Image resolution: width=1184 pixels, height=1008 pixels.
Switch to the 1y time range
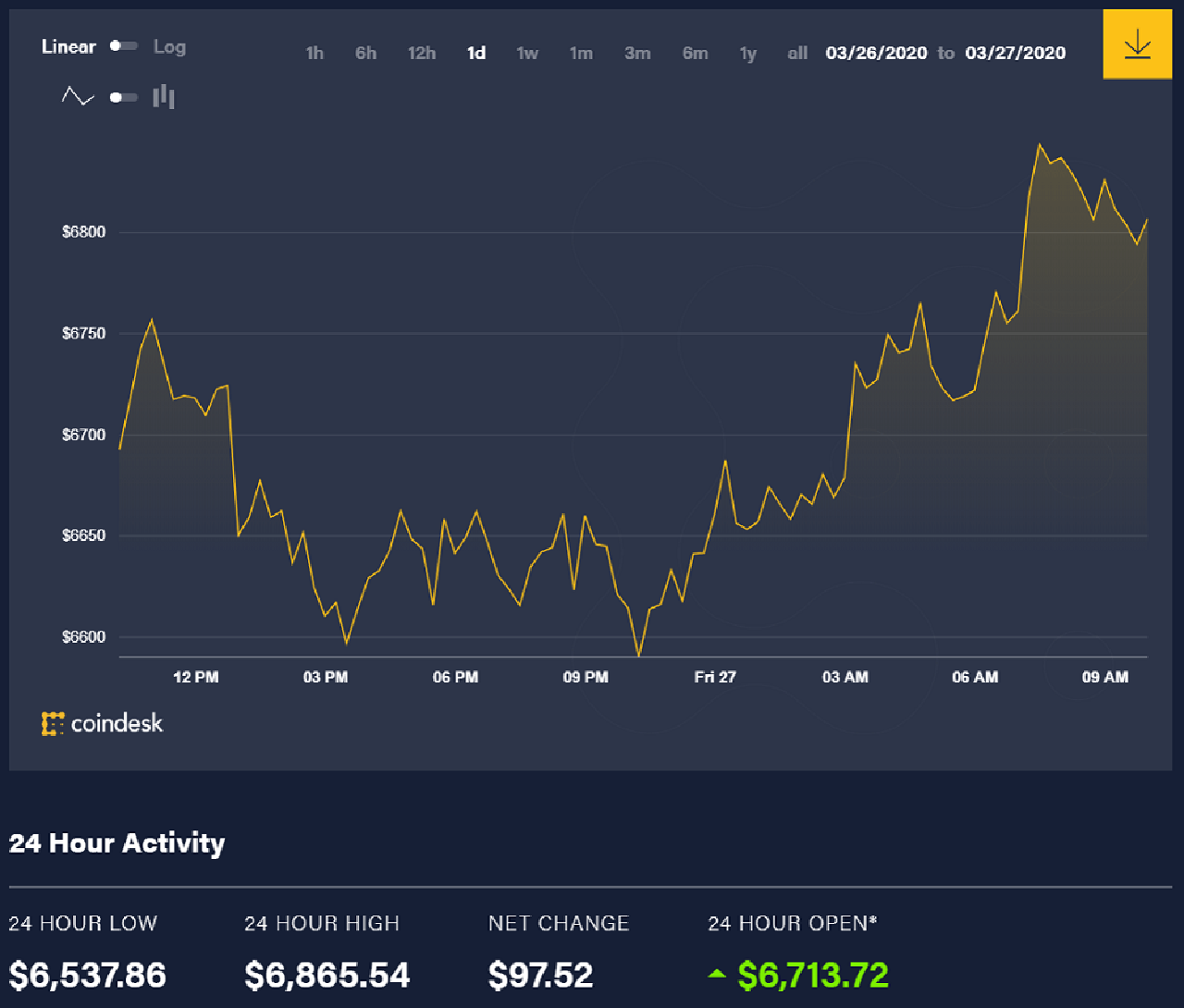pyautogui.click(x=748, y=54)
